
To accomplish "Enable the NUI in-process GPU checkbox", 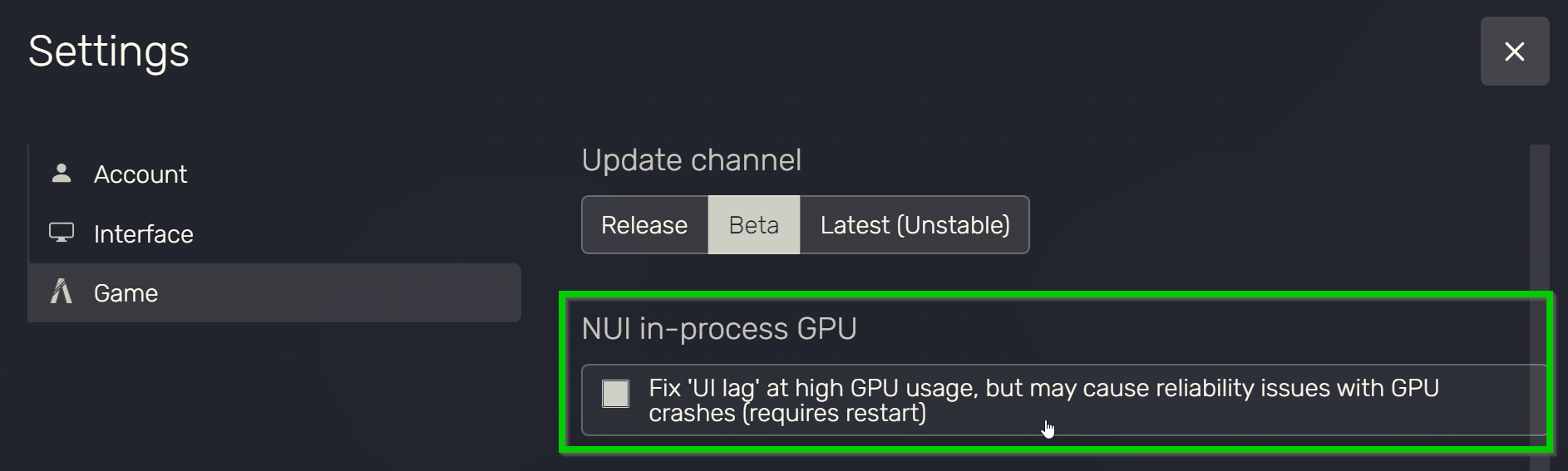I will tap(615, 393).
